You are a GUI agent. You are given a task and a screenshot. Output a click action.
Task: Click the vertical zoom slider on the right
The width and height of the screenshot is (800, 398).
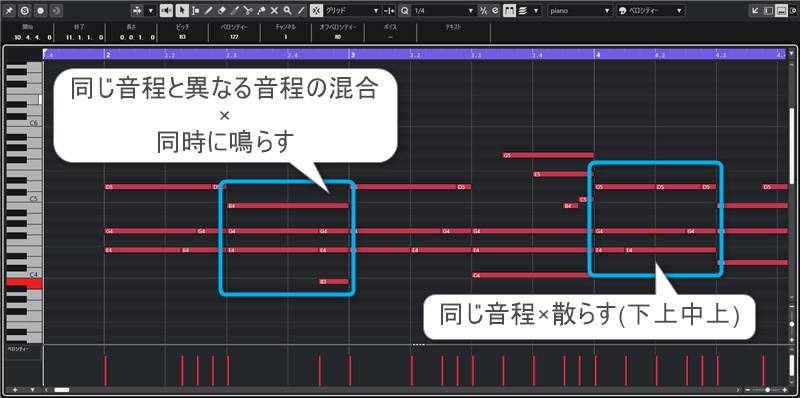[792, 325]
